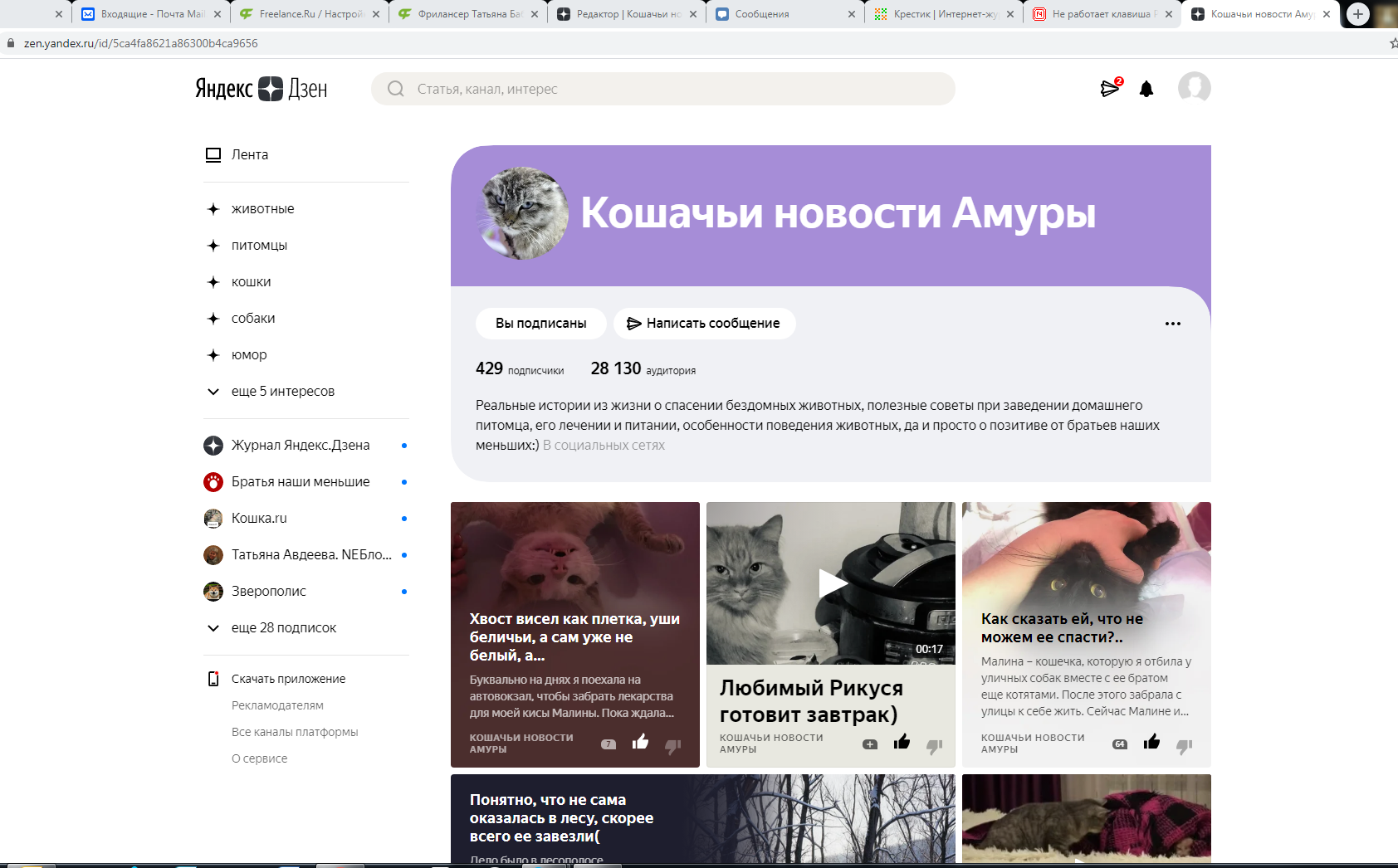
Task: Open the Лента feed in the sidebar
Action: click(249, 154)
